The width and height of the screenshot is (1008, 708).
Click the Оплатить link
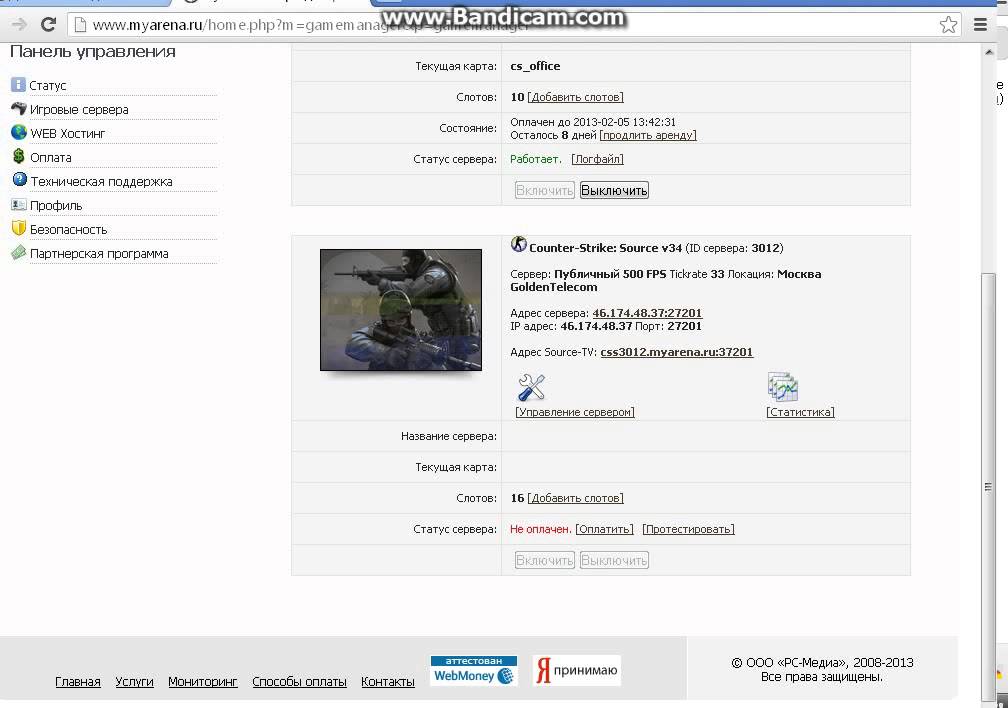(x=604, y=529)
